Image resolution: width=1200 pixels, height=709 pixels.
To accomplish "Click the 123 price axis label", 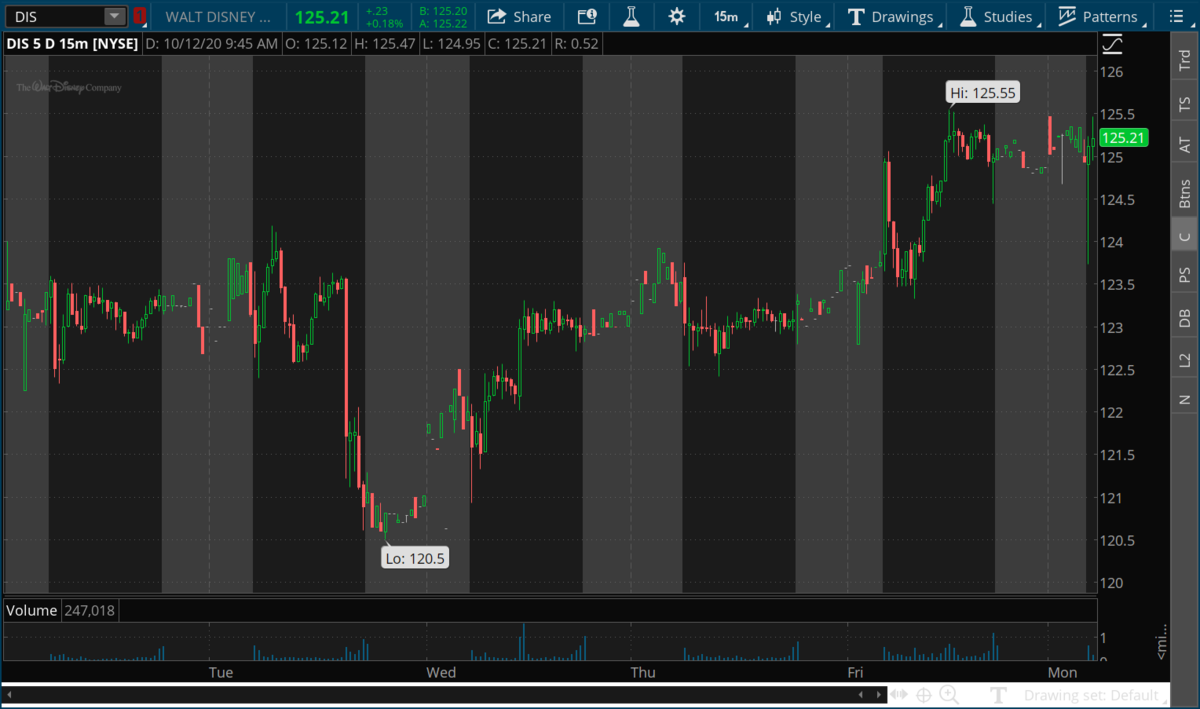I will click(1112, 328).
